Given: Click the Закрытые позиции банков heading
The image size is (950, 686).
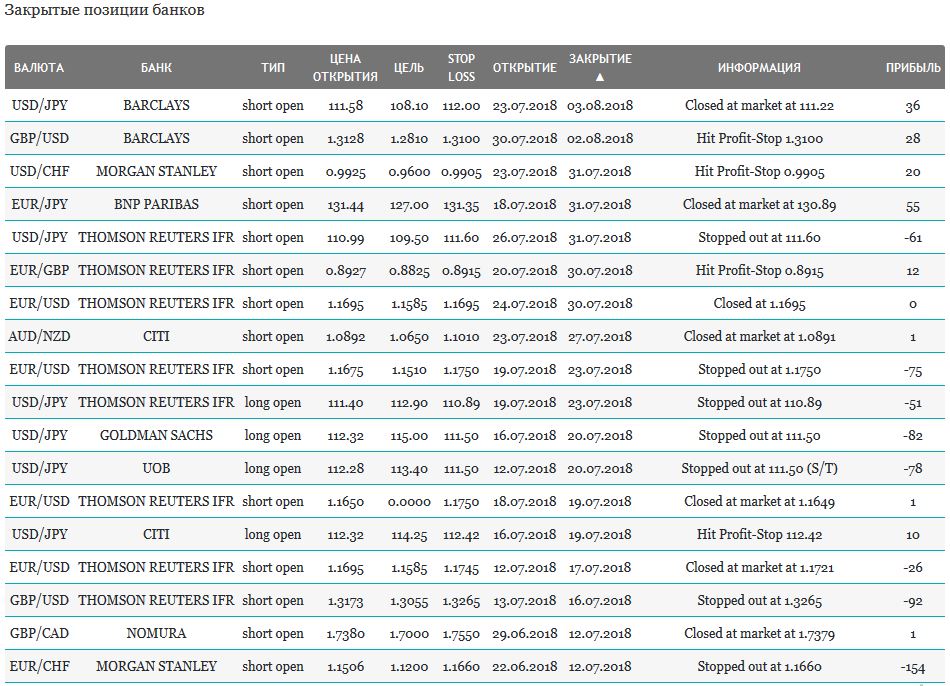Looking at the screenshot, I should pyautogui.click(x=104, y=10).
